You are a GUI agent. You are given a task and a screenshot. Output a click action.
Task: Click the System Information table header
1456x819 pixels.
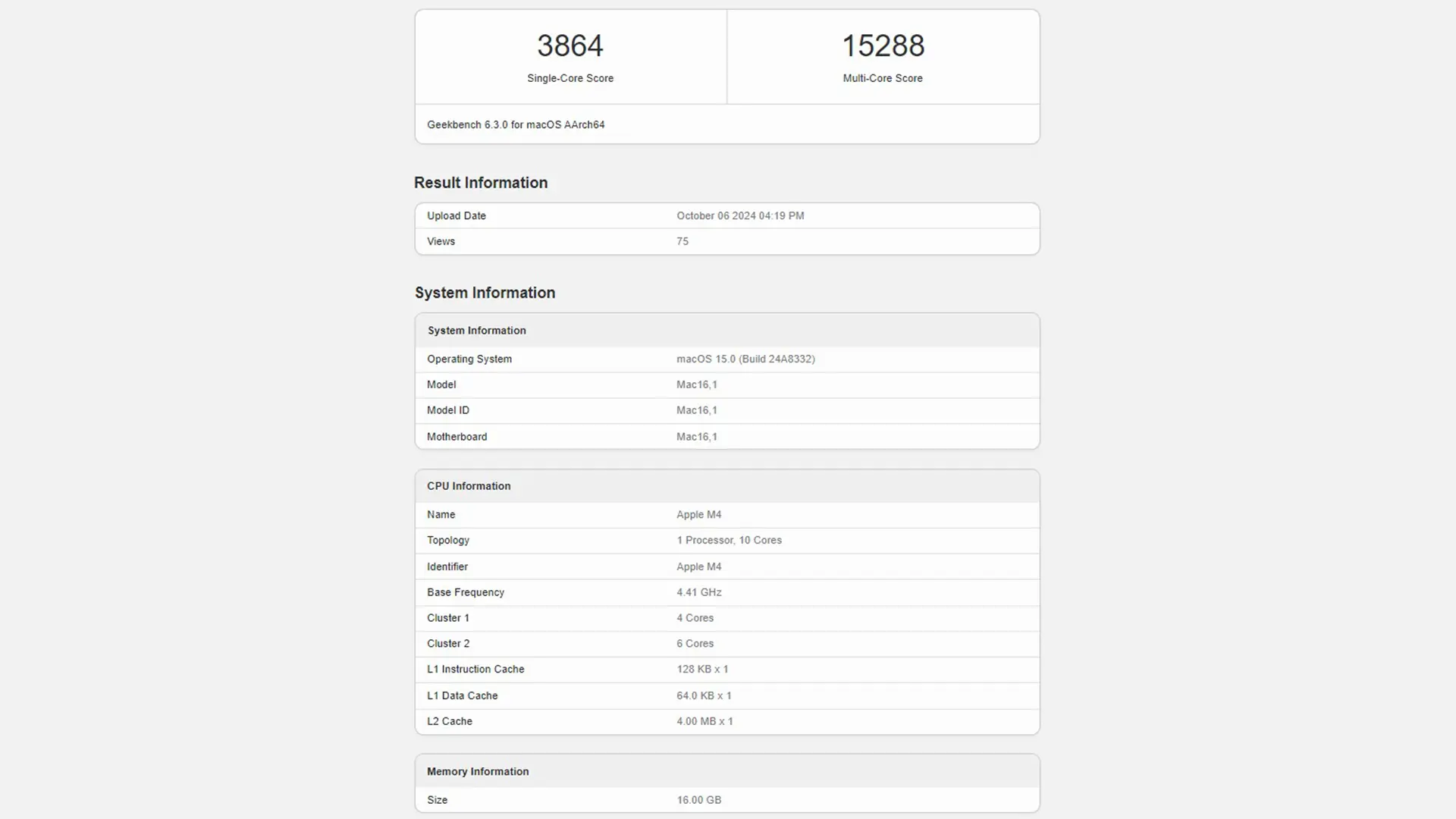[x=476, y=331]
